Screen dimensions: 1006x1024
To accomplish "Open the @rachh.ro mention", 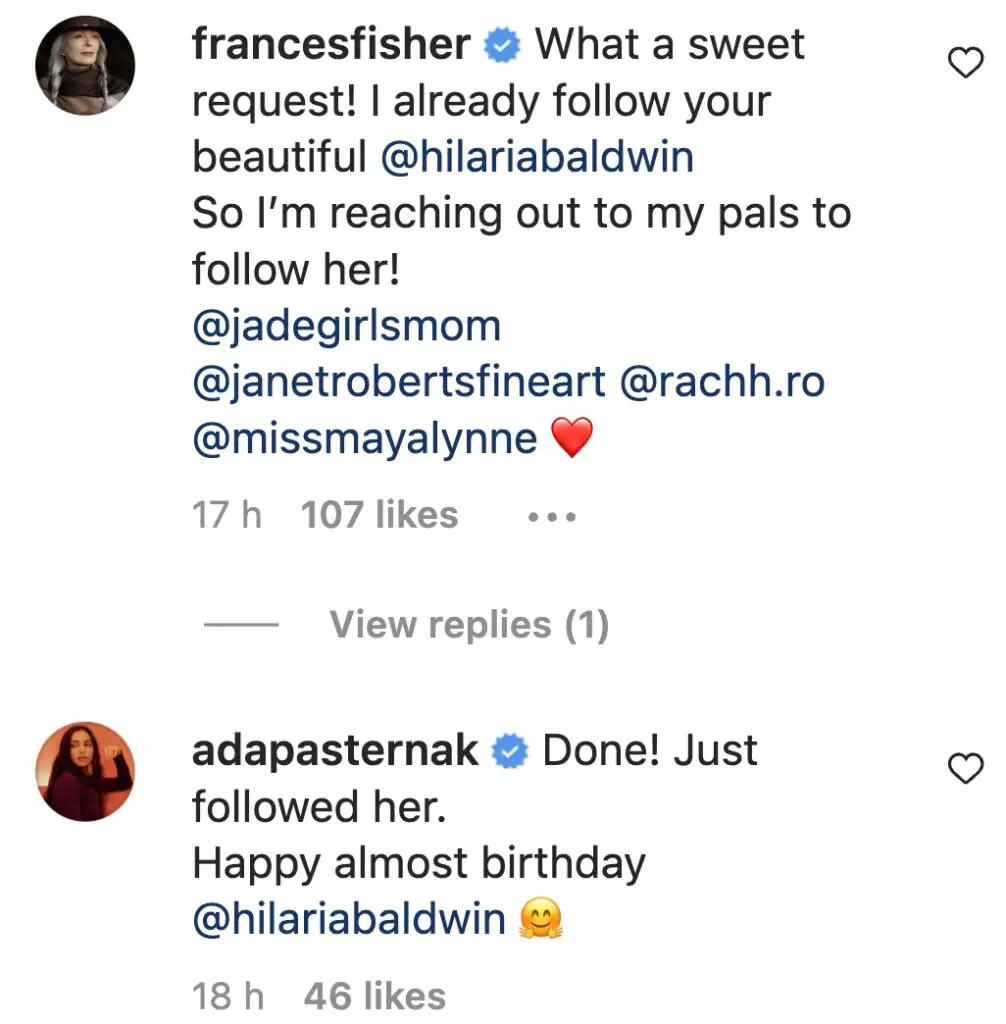I will tap(723, 381).
